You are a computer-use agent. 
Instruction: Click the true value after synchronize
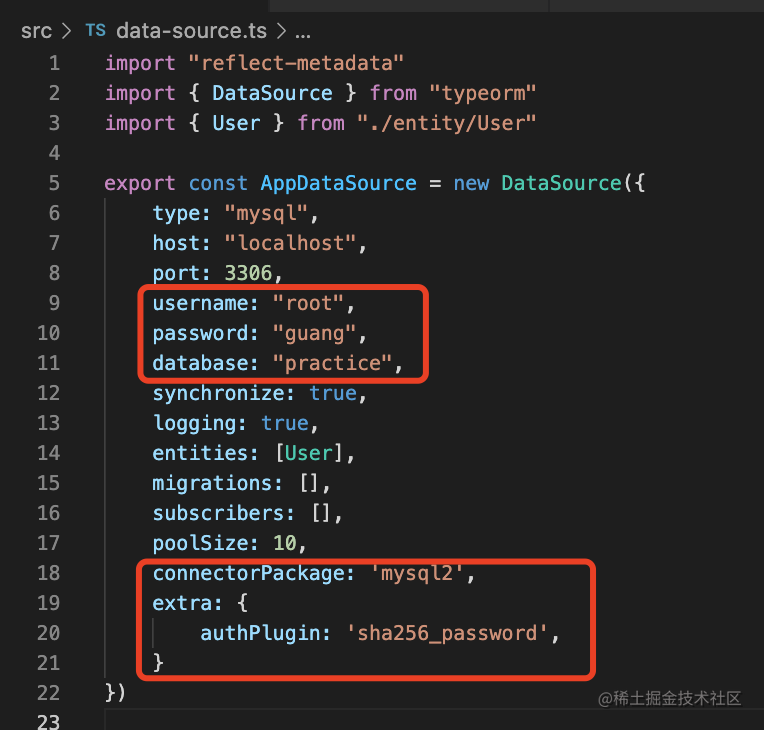pyautogui.click(x=332, y=393)
